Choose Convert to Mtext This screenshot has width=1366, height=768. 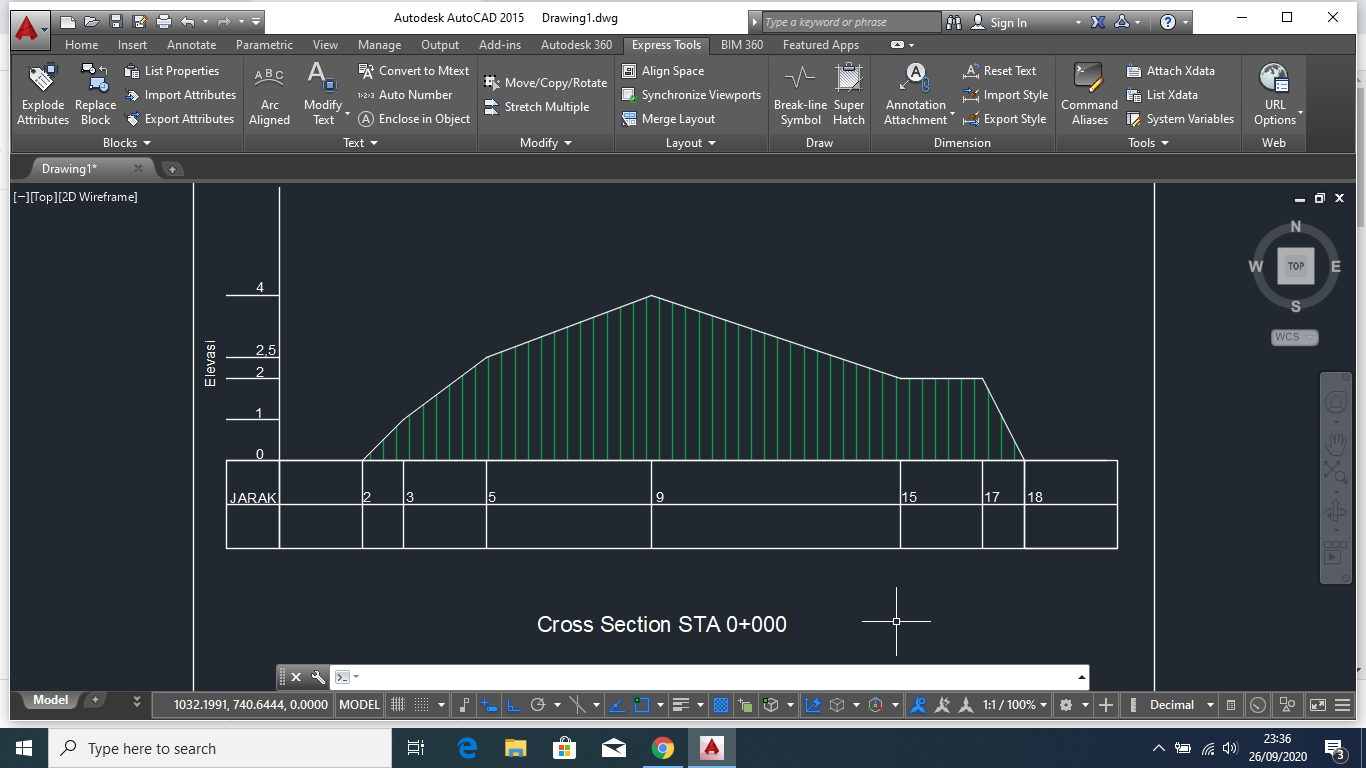click(x=414, y=71)
